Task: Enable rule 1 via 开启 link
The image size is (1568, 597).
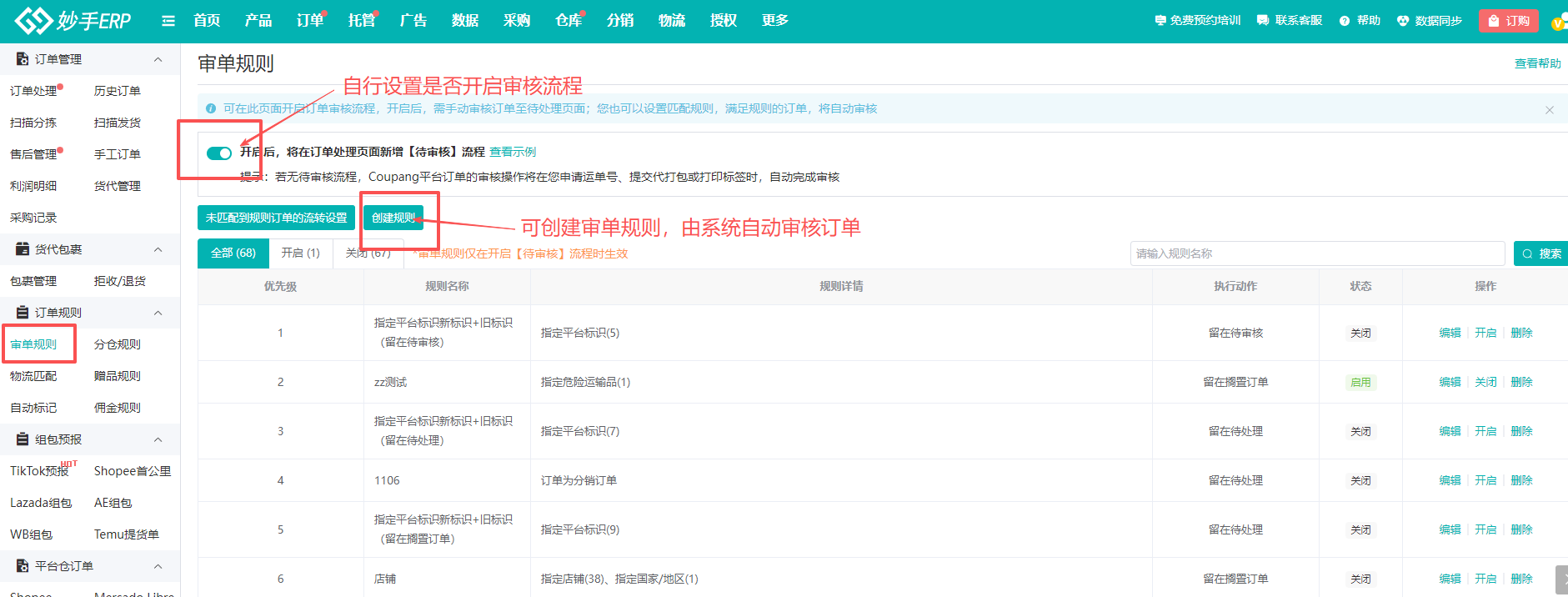Action: (x=1485, y=333)
